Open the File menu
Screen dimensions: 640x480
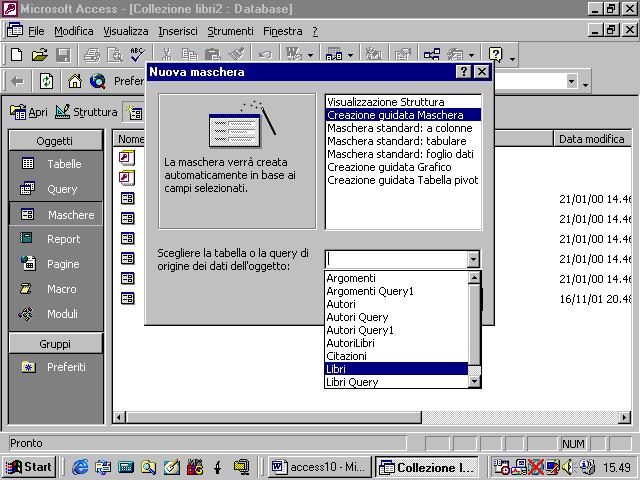tap(36, 31)
